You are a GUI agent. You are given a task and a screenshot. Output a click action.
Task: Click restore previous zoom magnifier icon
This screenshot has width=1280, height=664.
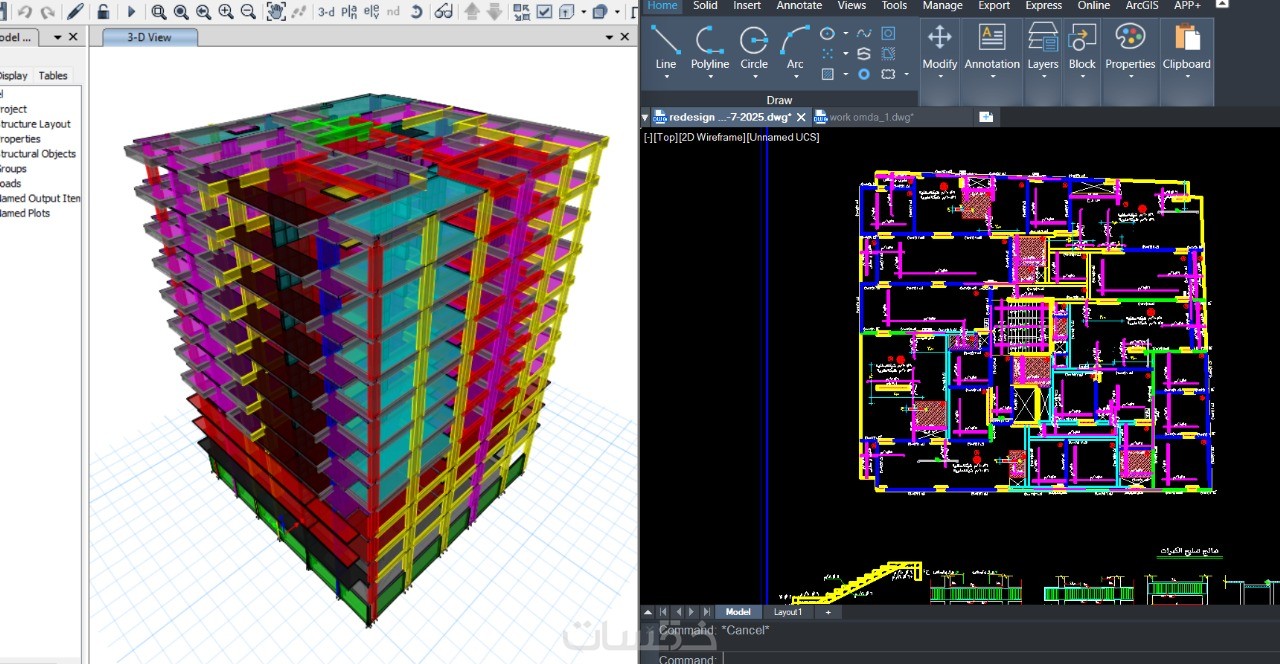point(204,12)
